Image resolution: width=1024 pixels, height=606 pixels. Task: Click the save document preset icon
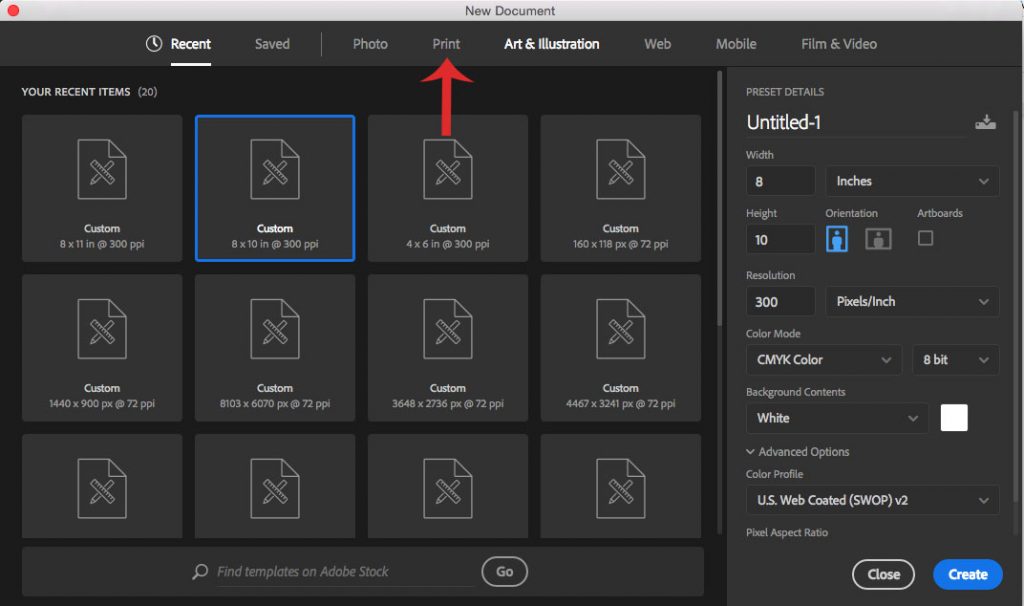(x=986, y=121)
